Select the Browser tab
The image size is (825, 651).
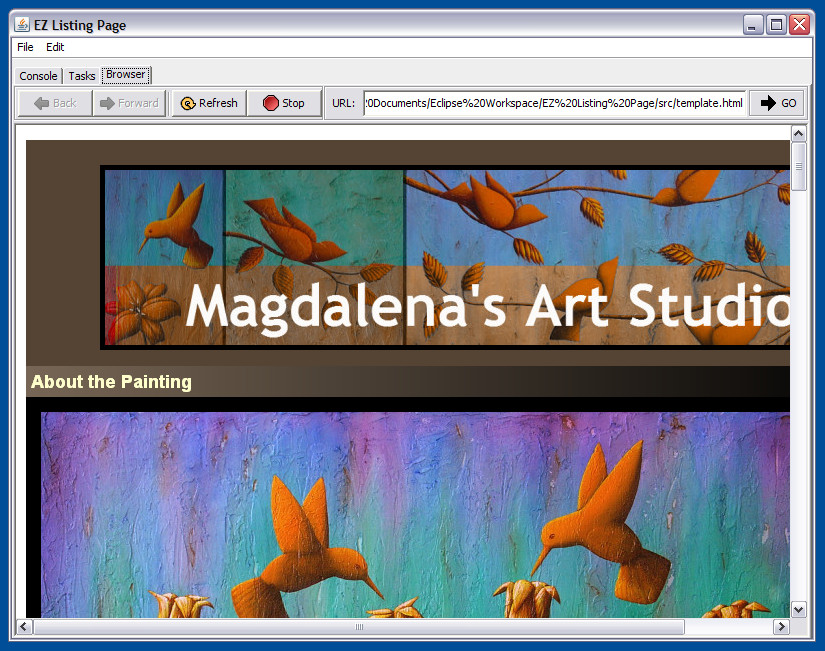coord(126,75)
